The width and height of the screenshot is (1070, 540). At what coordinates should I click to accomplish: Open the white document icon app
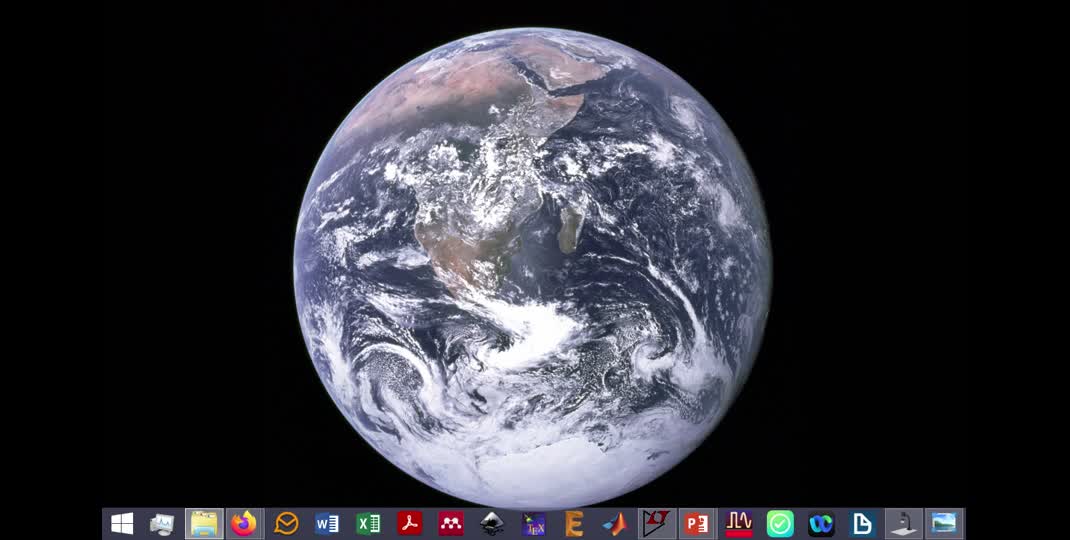pos(862,524)
